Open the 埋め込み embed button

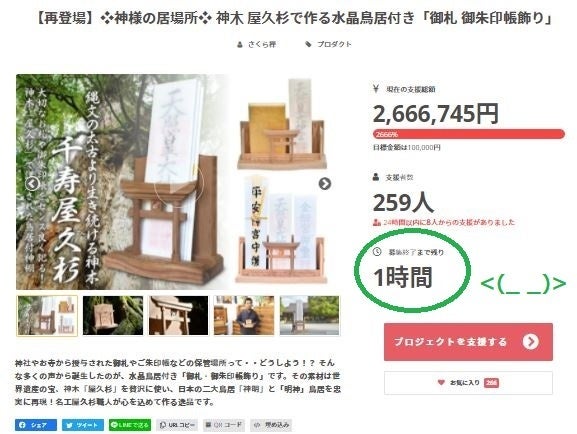click(271, 425)
